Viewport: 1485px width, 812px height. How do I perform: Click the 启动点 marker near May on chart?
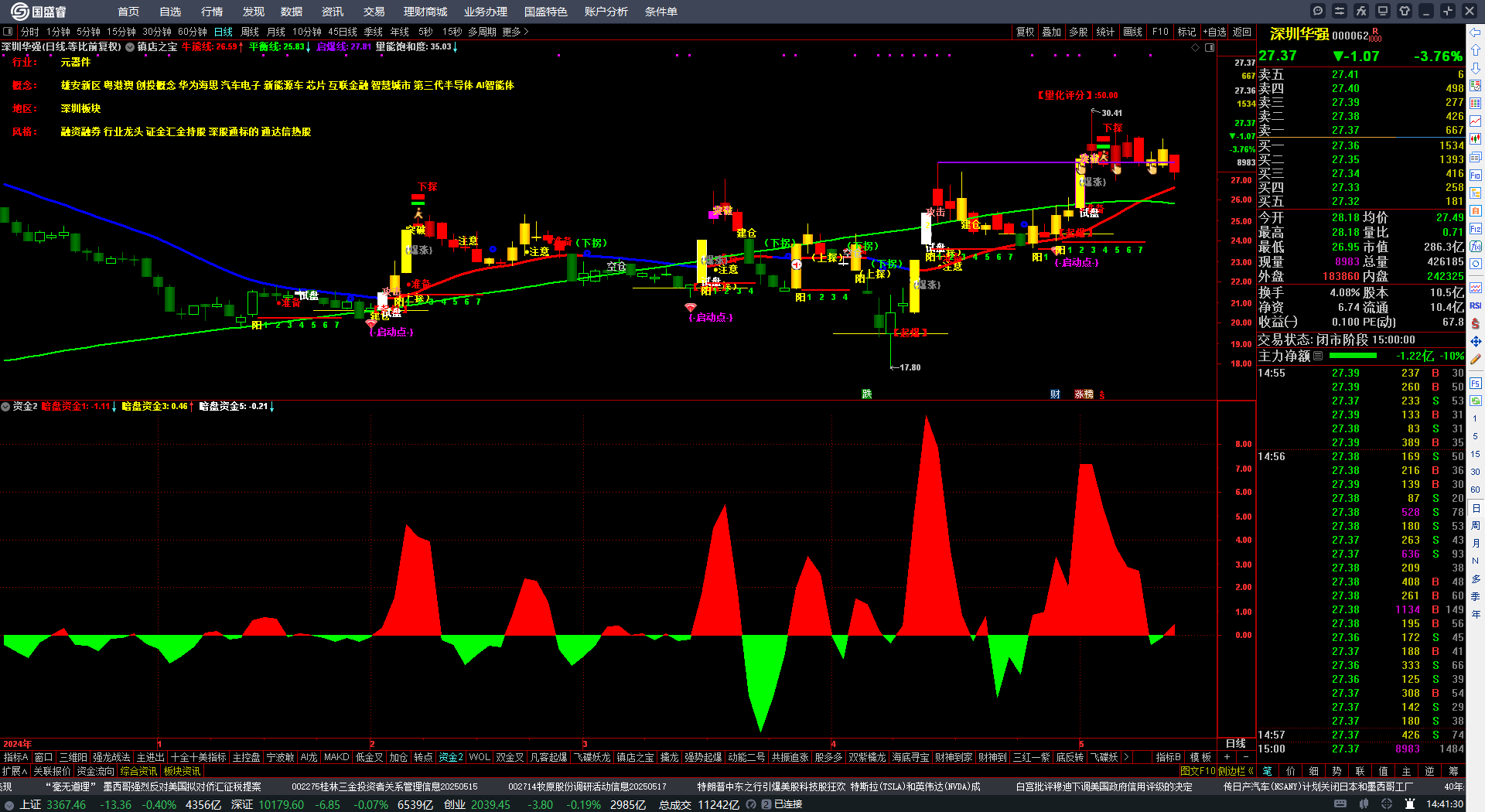[1076, 263]
